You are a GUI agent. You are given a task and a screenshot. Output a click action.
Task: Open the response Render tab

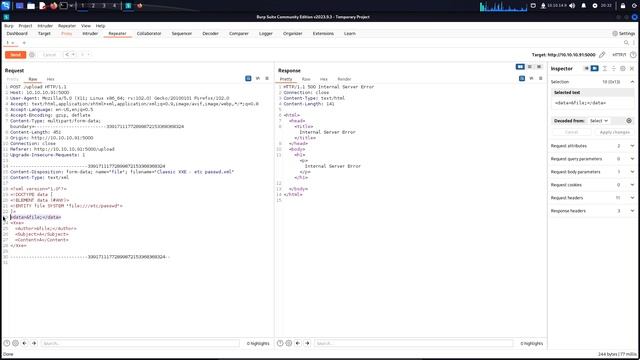point(344,79)
